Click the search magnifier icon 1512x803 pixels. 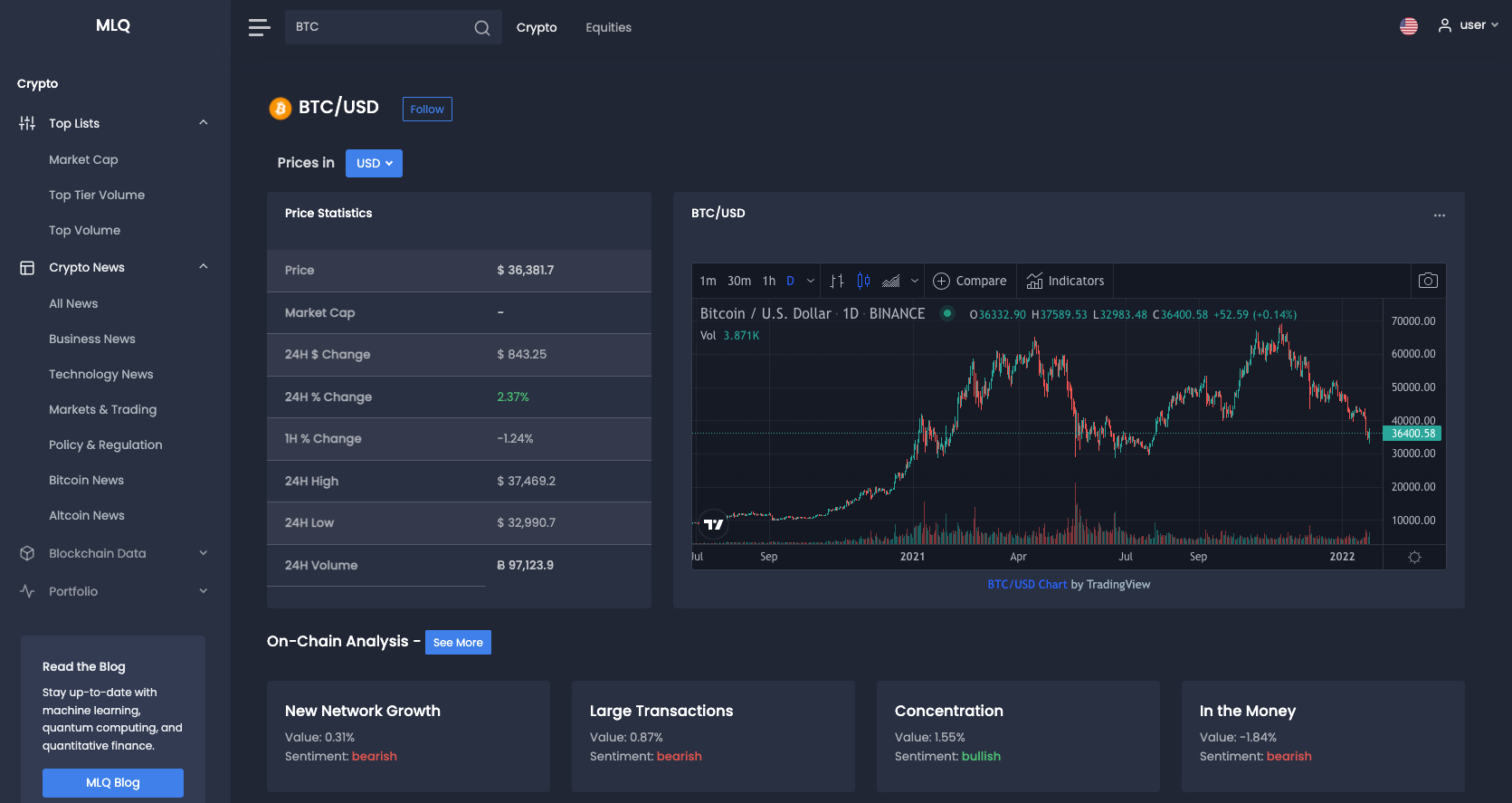(x=482, y=28)
